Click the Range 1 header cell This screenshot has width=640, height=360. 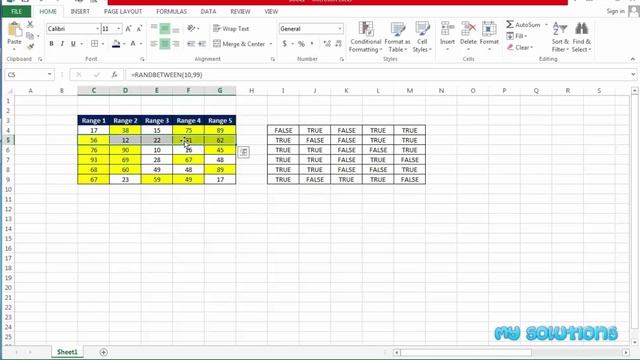point(93,120)
